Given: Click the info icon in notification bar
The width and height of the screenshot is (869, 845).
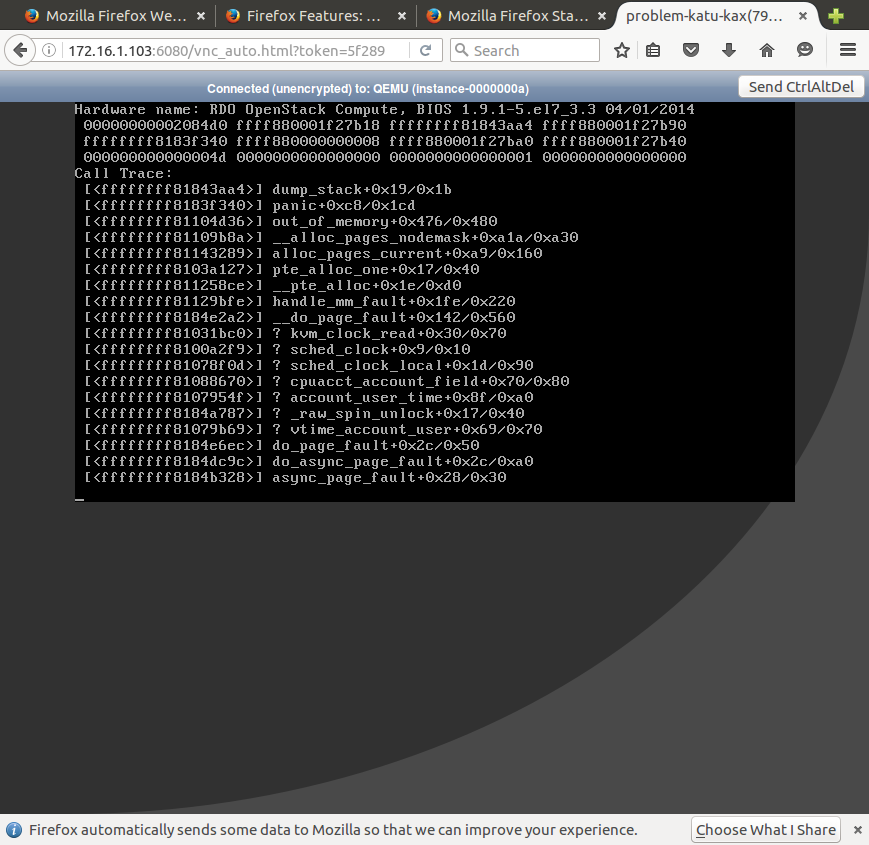Looking at the screenshot, I should (13, 829).
